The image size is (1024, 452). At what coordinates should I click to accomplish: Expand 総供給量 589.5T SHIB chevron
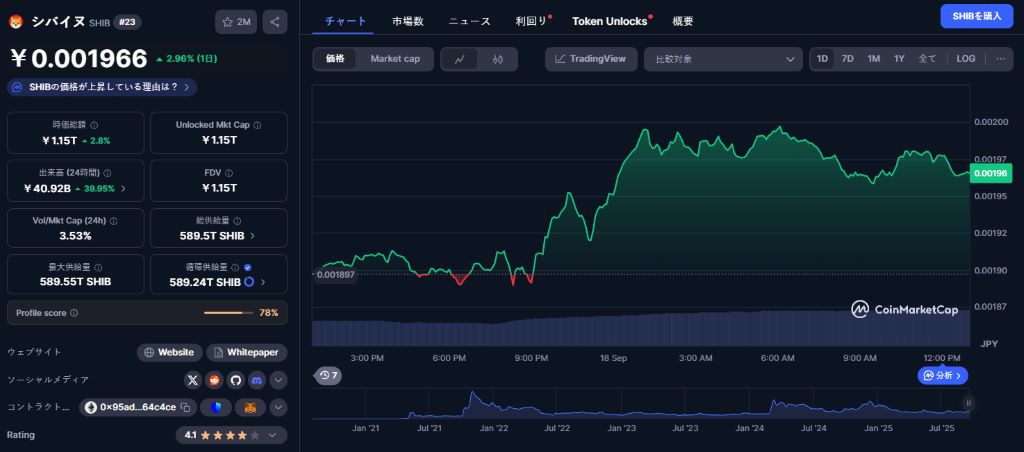[253, 235]
